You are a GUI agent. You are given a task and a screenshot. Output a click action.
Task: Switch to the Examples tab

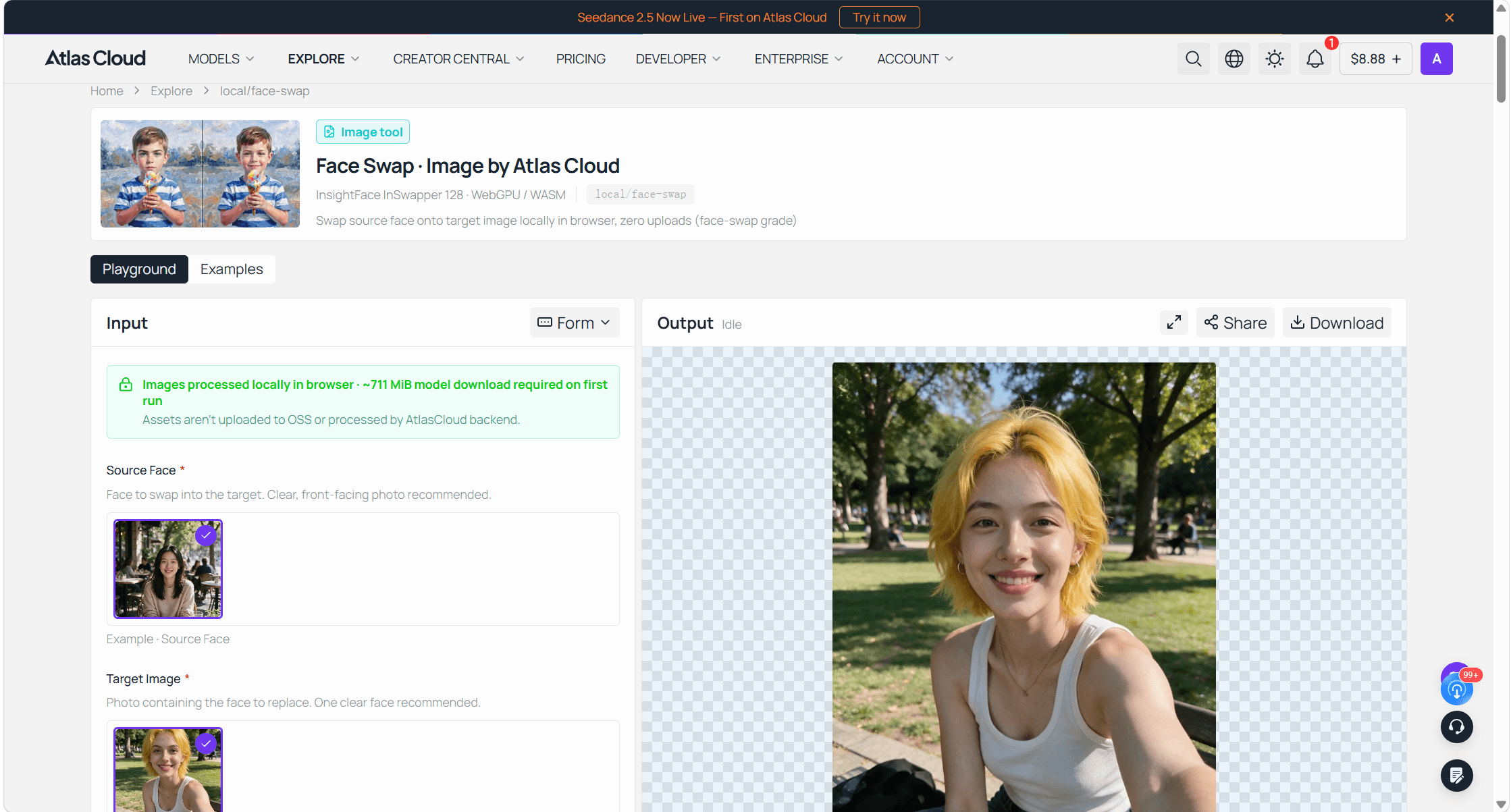pos(232,269)
